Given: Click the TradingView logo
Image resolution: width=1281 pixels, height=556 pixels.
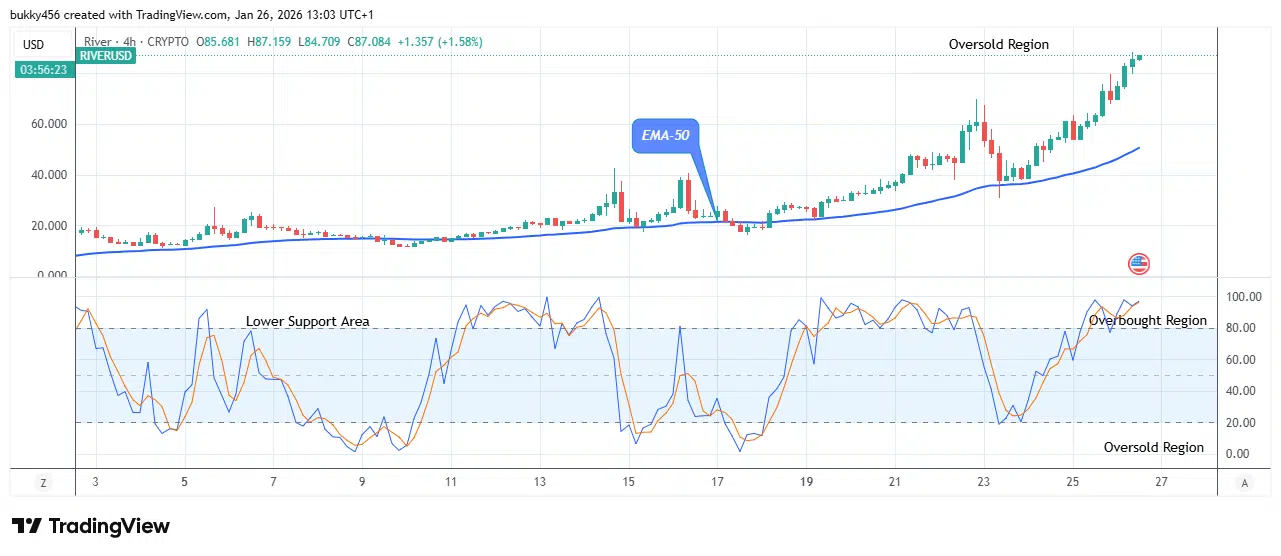Looking at the screenshot, I should 91,526.
